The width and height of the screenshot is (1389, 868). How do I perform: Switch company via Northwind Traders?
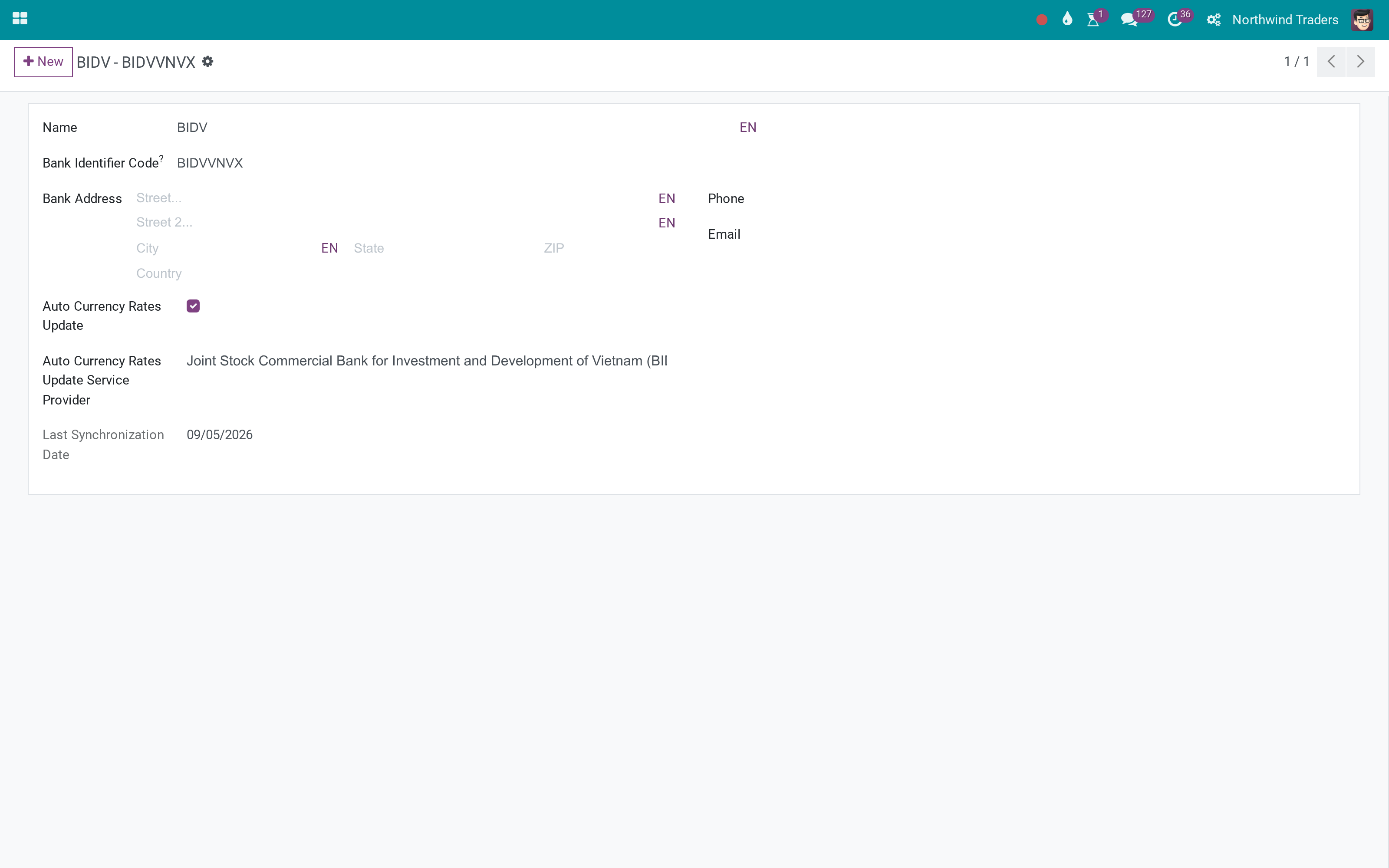tap(1285, 20)
